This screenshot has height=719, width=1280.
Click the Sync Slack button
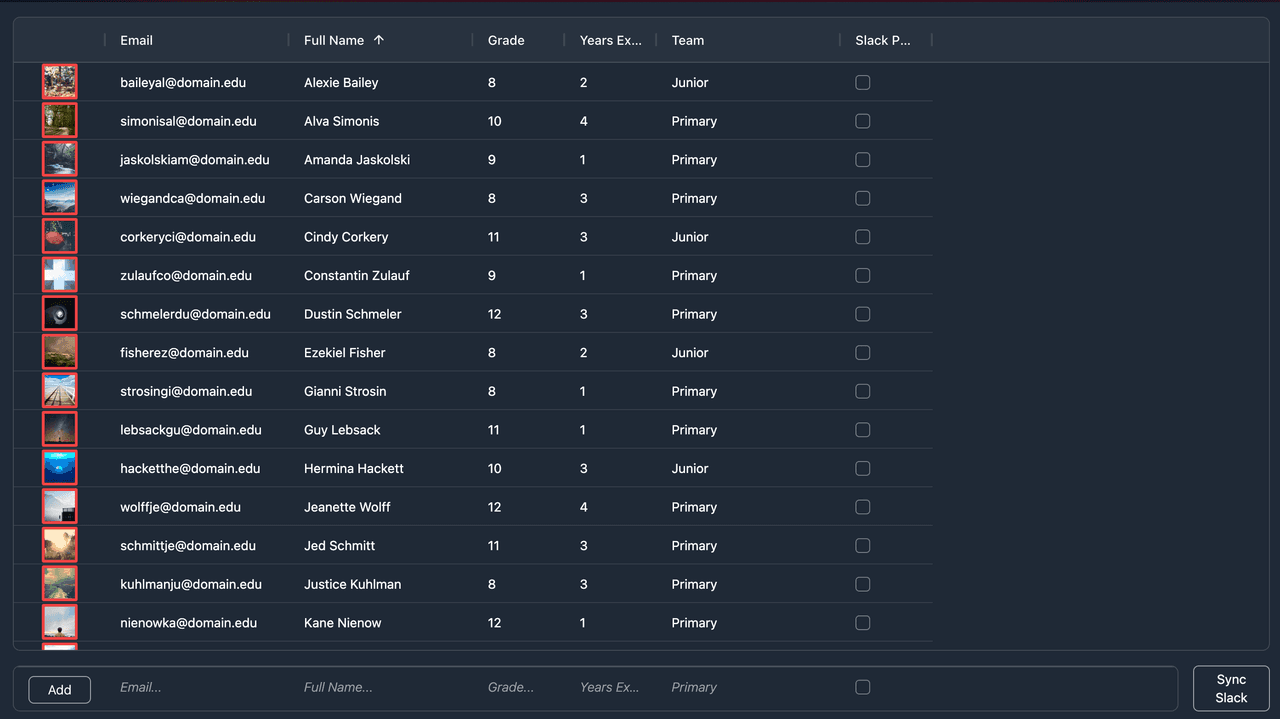1231,688
